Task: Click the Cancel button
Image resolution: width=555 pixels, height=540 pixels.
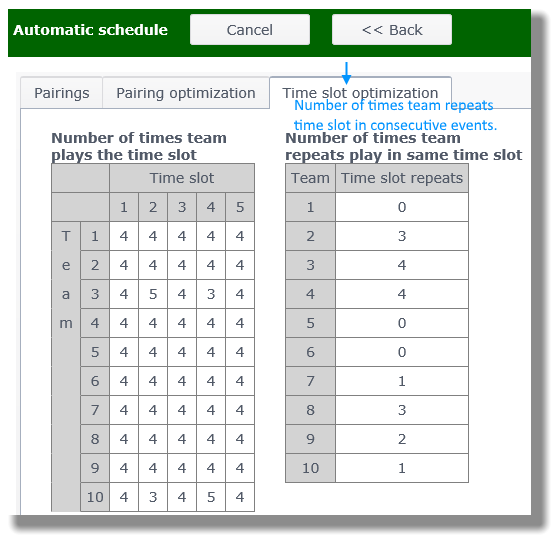Action: (250, 30)
